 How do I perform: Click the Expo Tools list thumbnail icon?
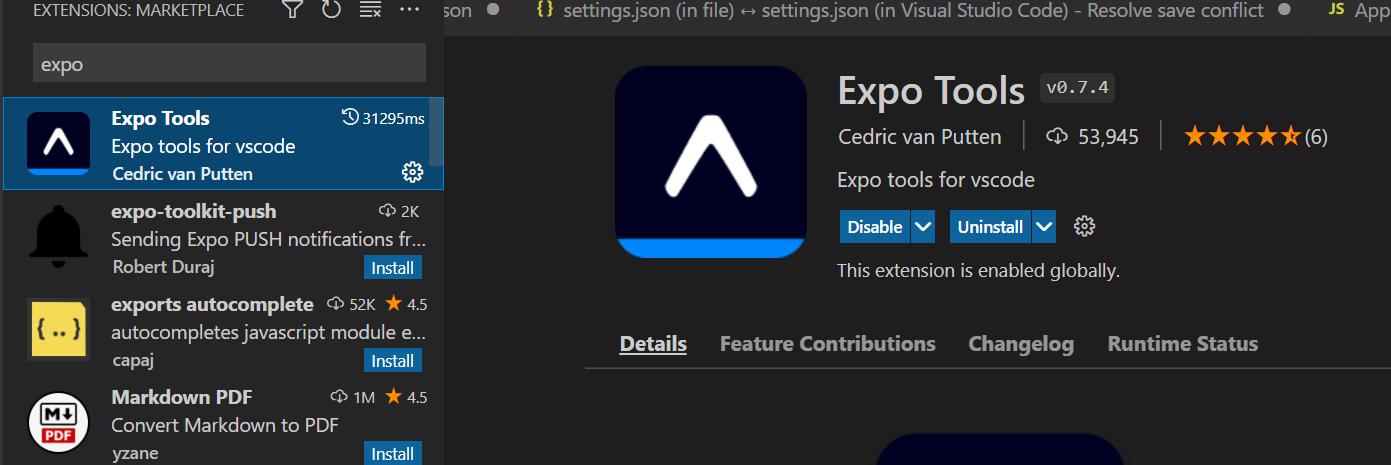[58, 144]
